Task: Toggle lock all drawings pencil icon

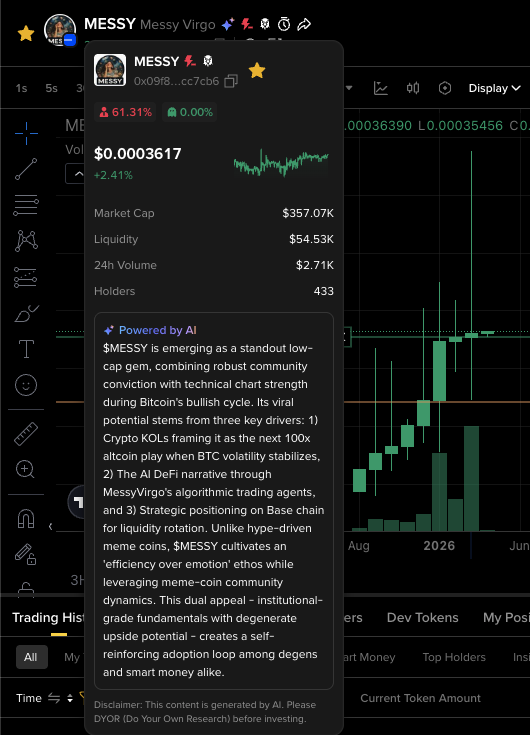Action: click(x=25, y=554)
